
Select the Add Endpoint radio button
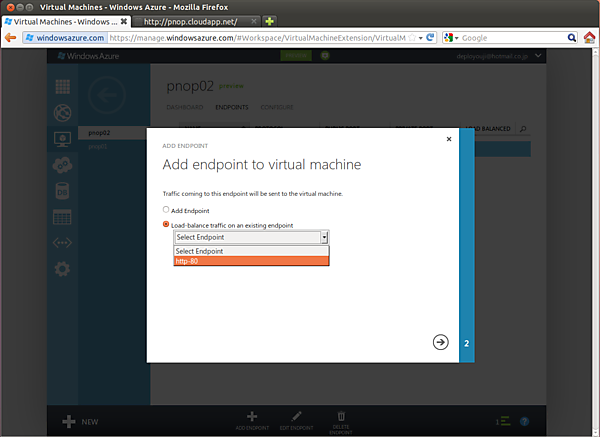click(x=166, y=209)
